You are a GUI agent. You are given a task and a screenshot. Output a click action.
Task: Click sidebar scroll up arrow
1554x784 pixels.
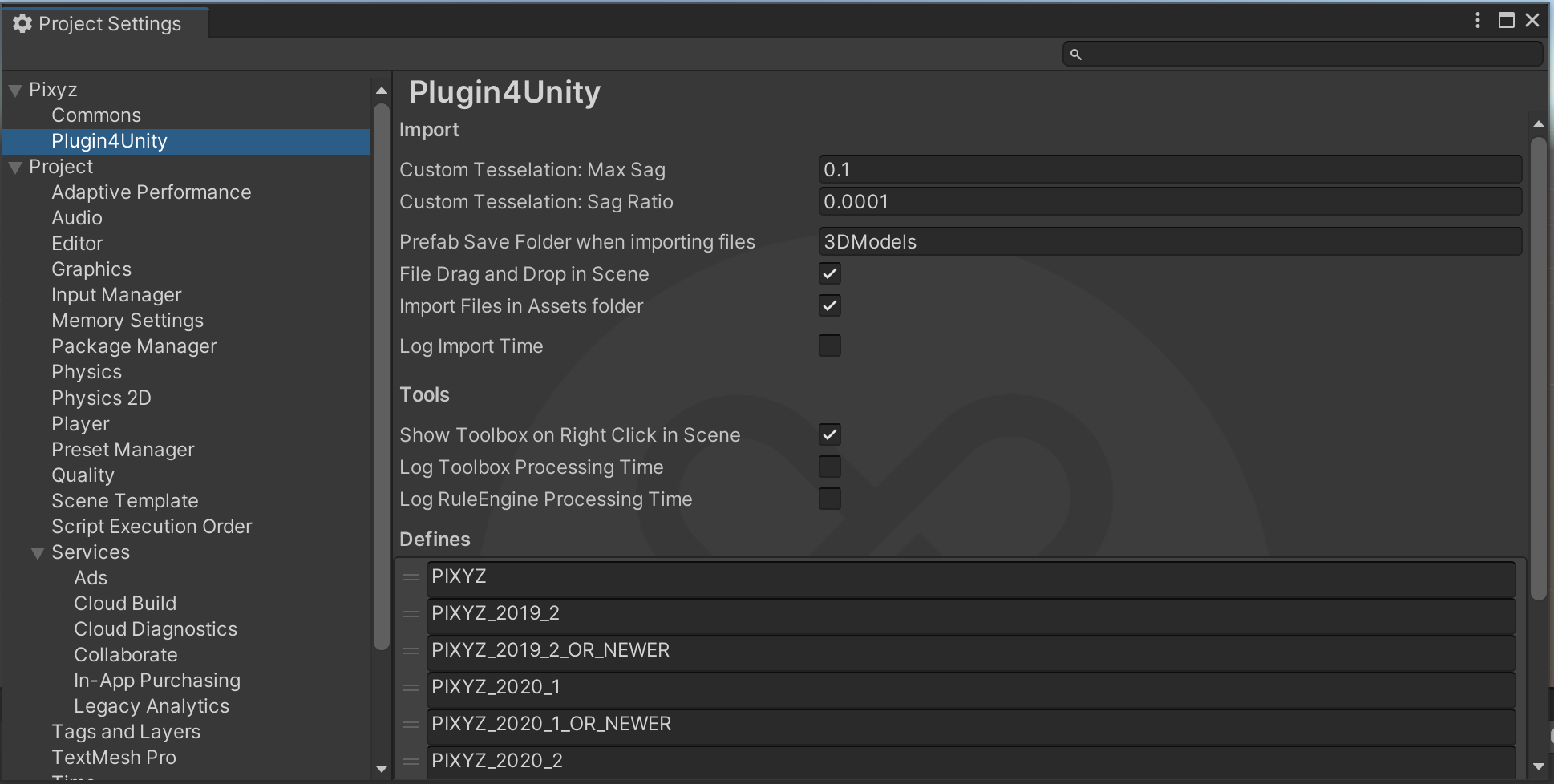(382, 91)
